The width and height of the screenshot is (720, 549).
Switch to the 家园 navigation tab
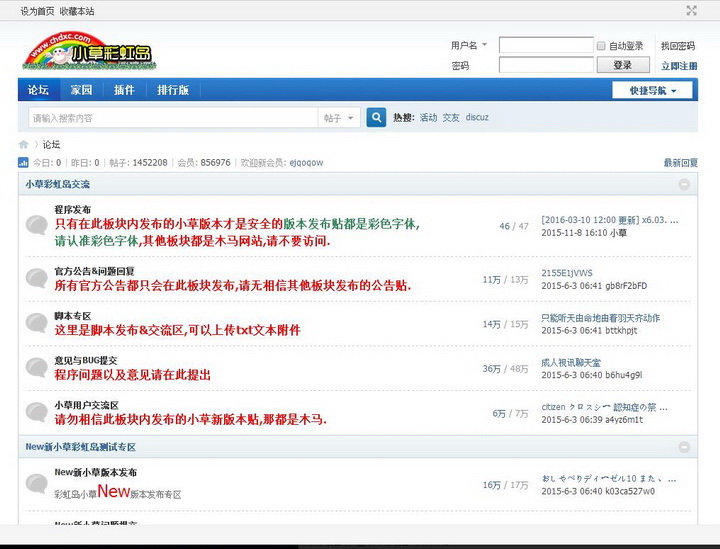click(x=81, y=90)
